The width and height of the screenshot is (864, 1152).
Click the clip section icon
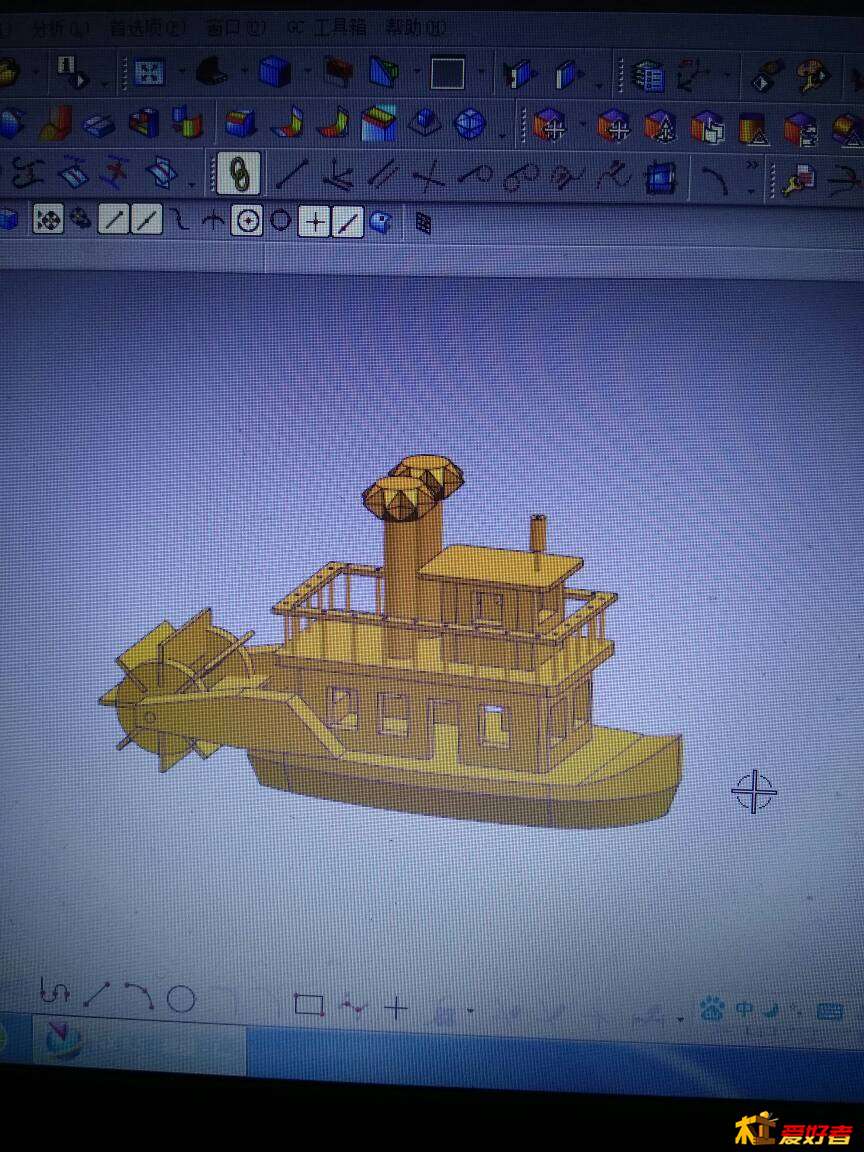point(520,74)
